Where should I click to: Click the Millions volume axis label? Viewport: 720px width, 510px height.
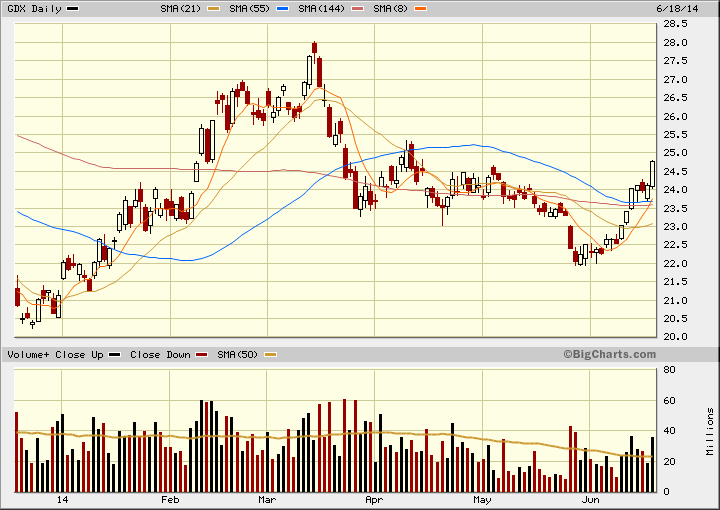point(709,430)
